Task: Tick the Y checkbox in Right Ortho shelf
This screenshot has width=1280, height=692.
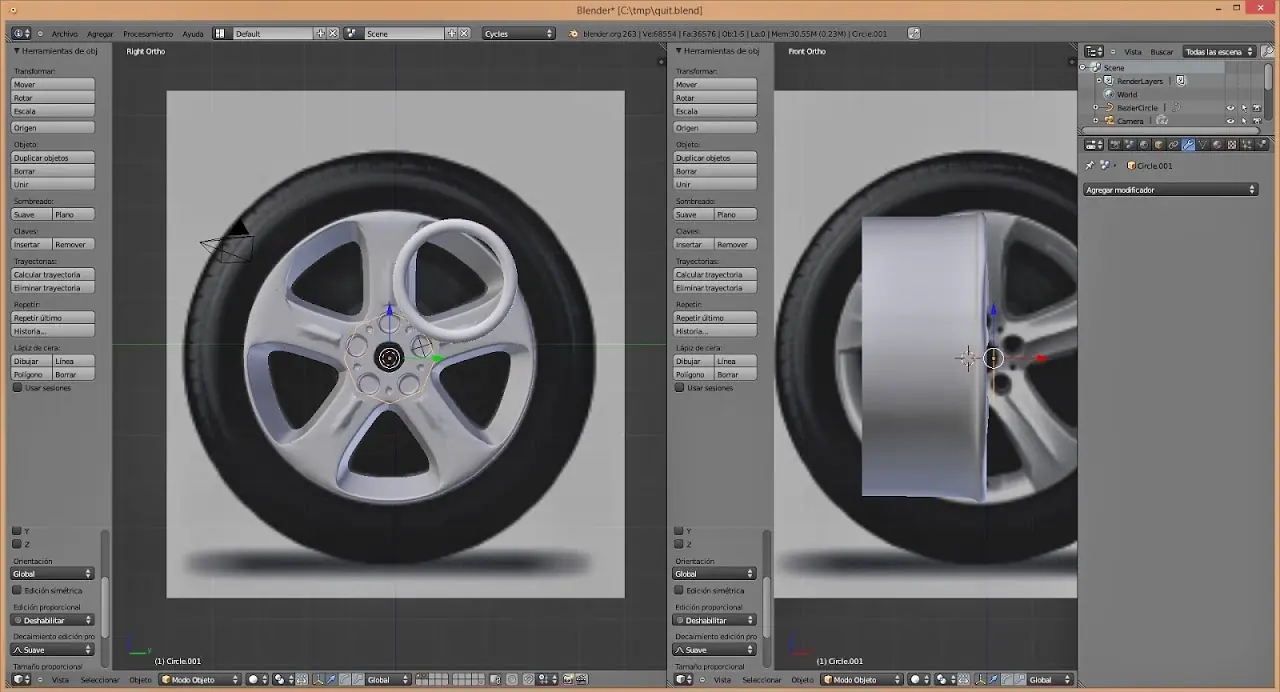Action: click(16, 531)
